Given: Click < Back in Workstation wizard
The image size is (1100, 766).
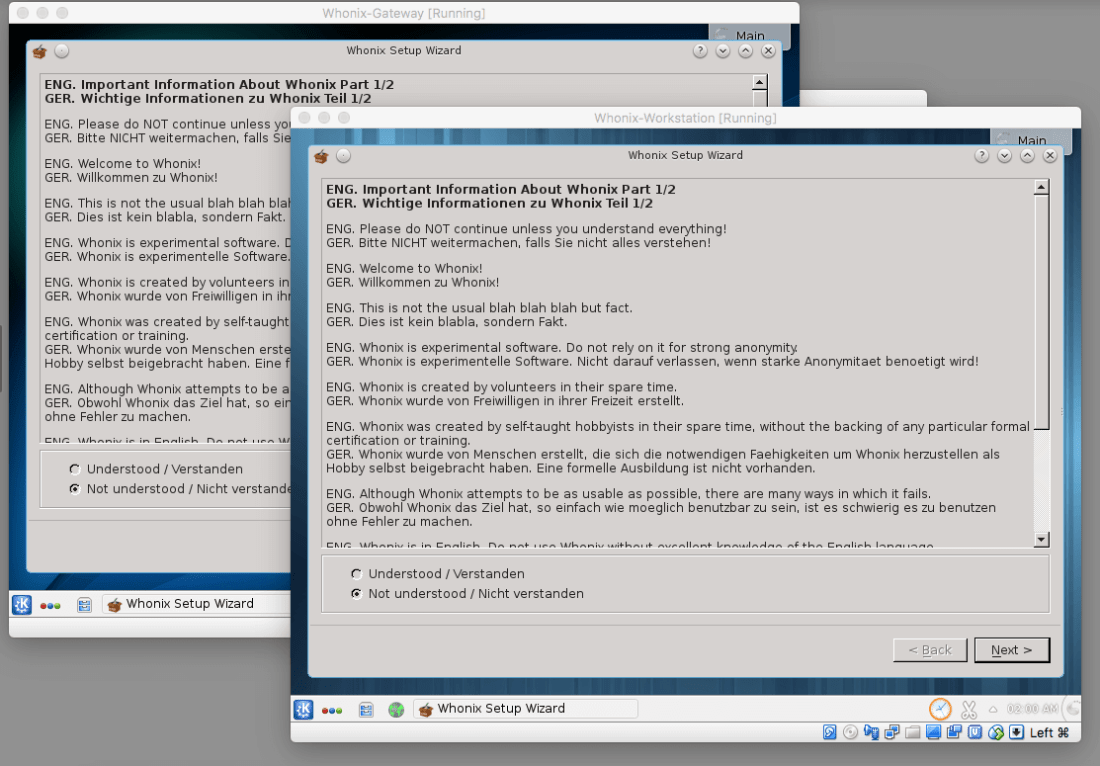Looking at the screenshot, I should 930,650.
